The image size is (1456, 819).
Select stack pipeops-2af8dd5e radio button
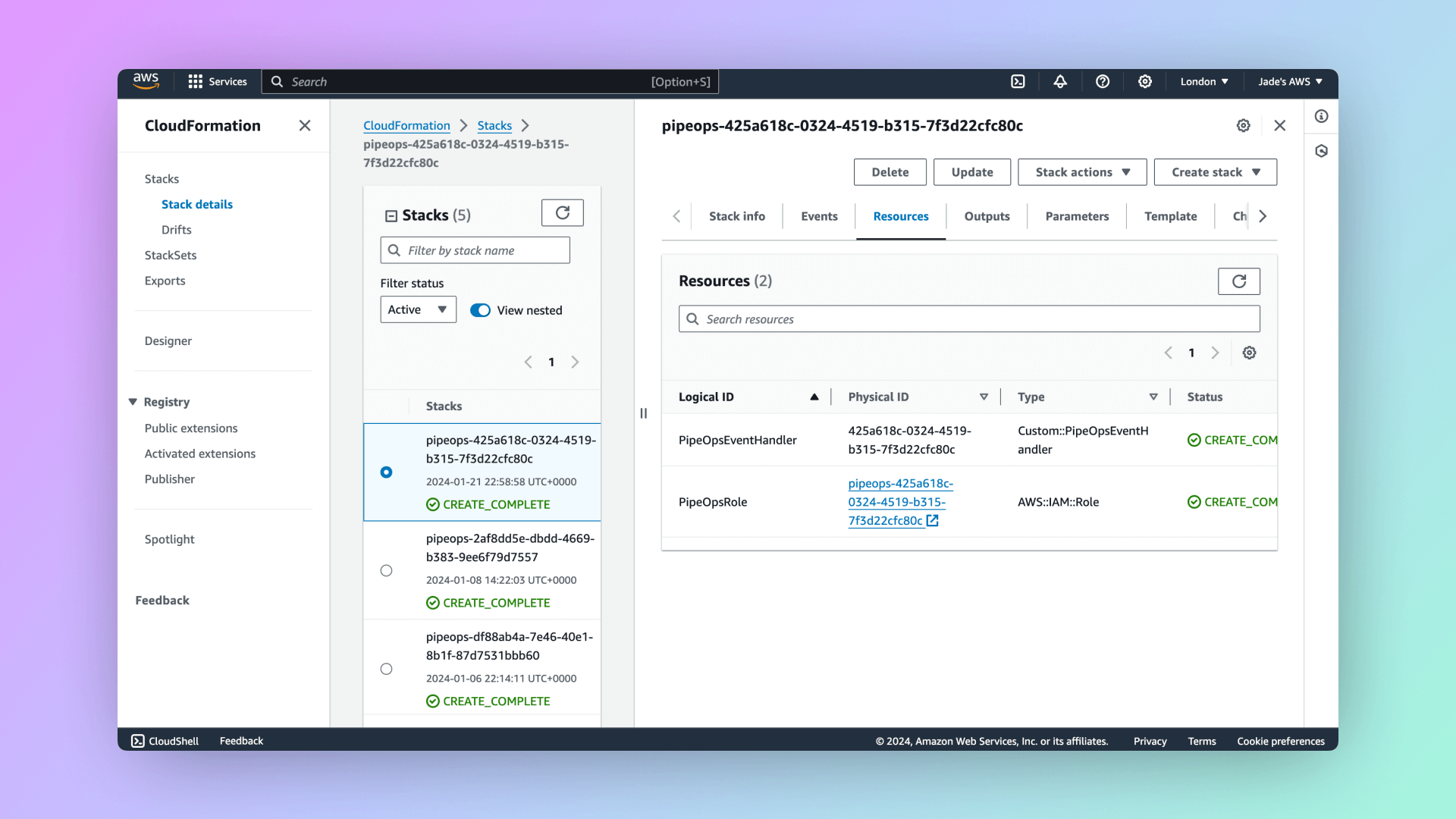pyautogui.click(x=387, y=571)
